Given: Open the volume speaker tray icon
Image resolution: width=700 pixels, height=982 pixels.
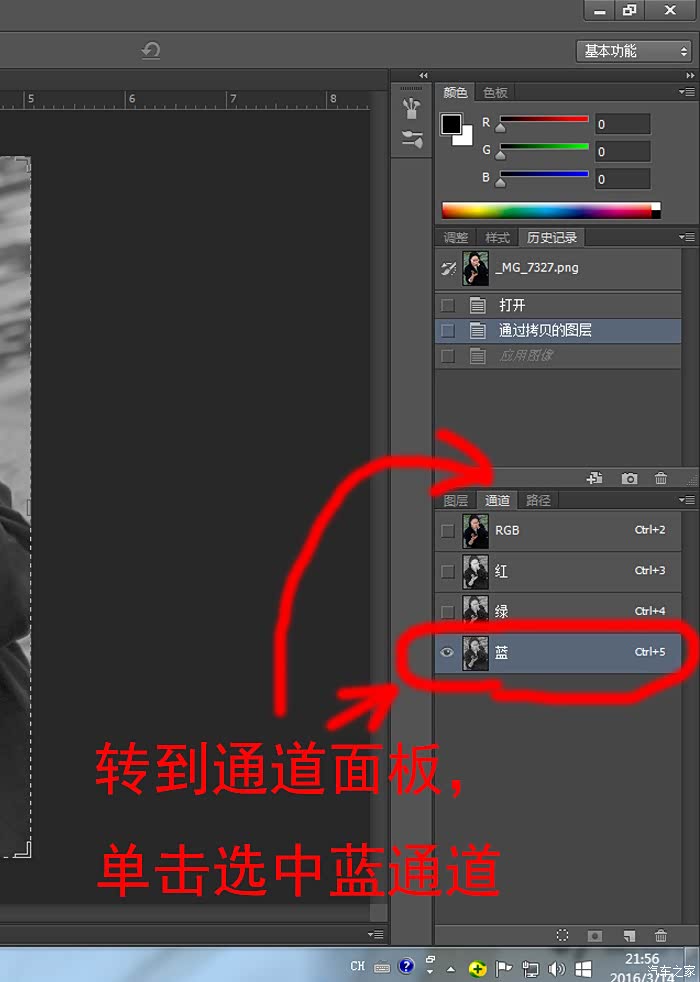Looking at the screenshot, I should [556, 969].
